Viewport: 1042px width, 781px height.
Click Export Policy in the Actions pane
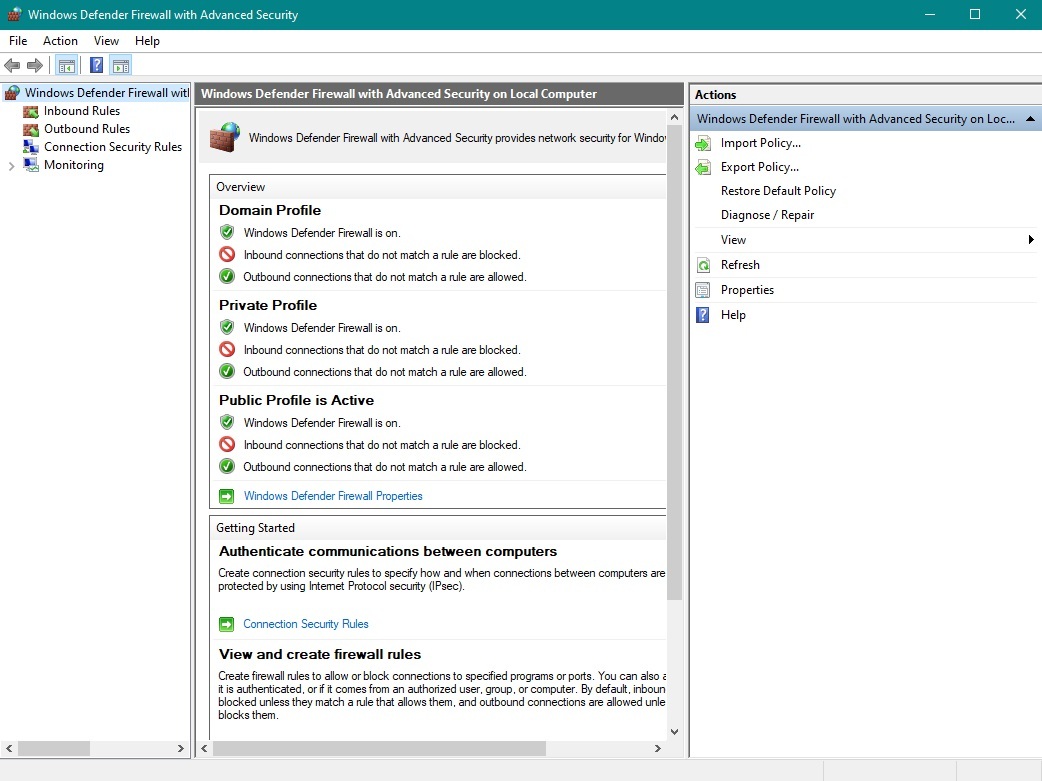[x=759, y=167]
